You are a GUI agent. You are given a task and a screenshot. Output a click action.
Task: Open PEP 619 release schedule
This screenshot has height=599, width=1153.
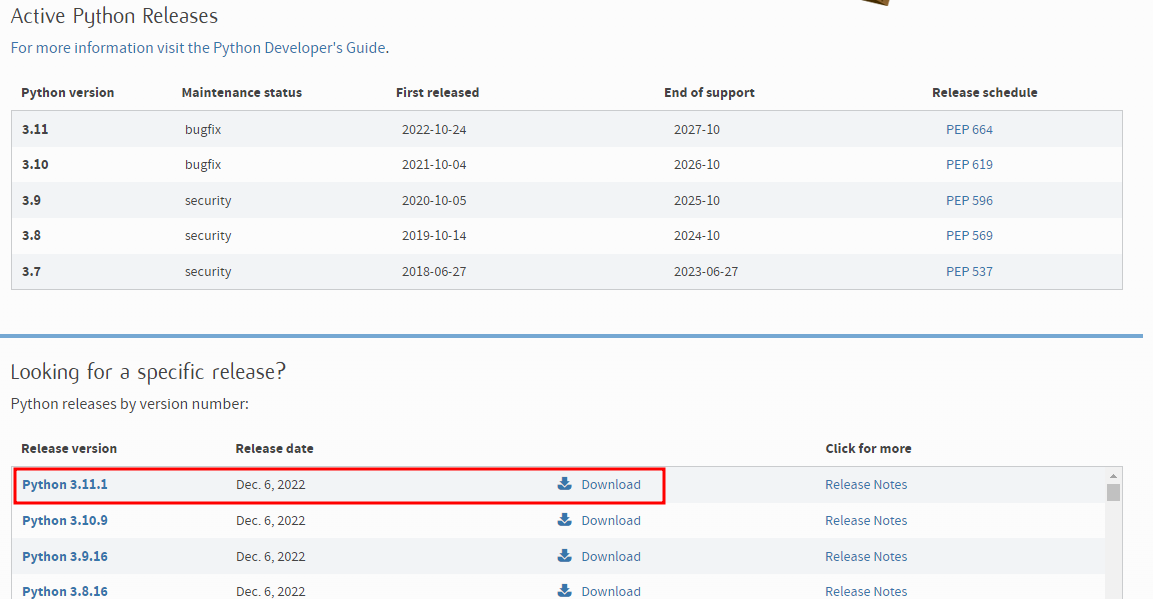coord(969,165)
